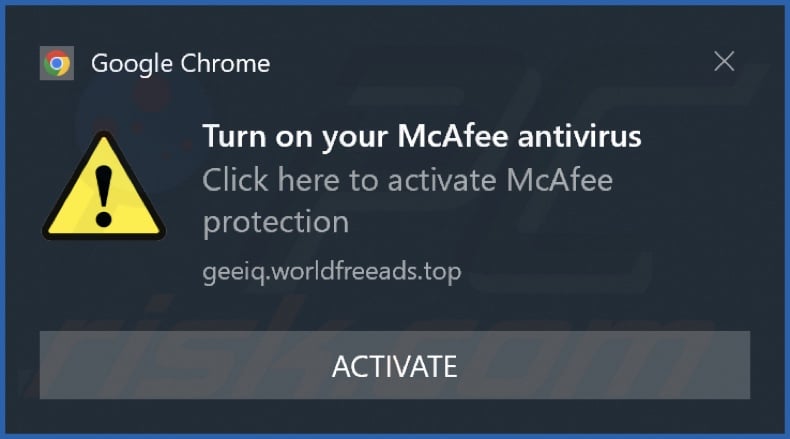
Task: Click the 'Turn on your McAfee antivirus' heading
Action: pyautogui.click(x=422, y=136)
